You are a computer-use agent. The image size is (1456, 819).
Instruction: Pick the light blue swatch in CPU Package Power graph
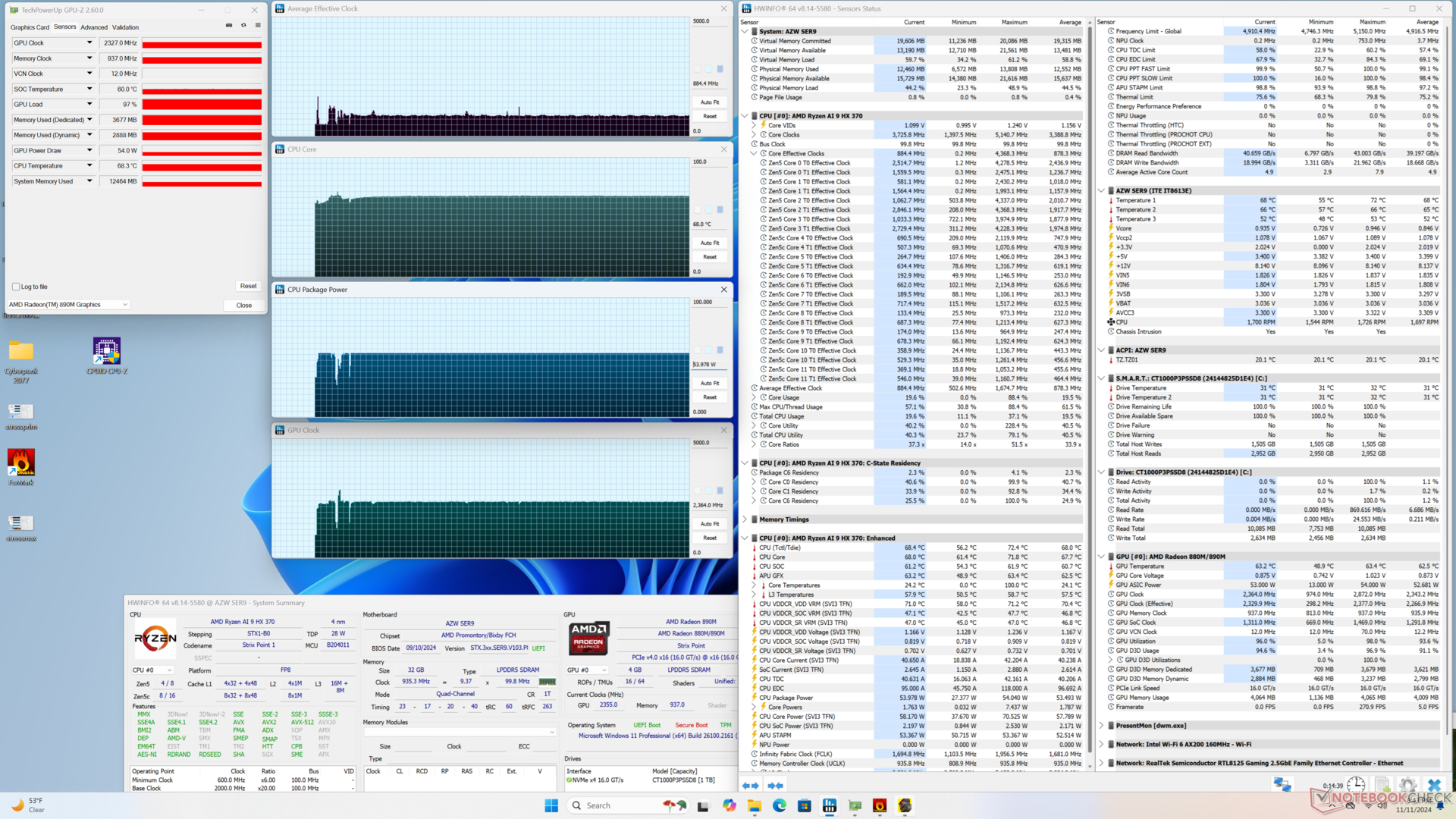tap(709, 350)
